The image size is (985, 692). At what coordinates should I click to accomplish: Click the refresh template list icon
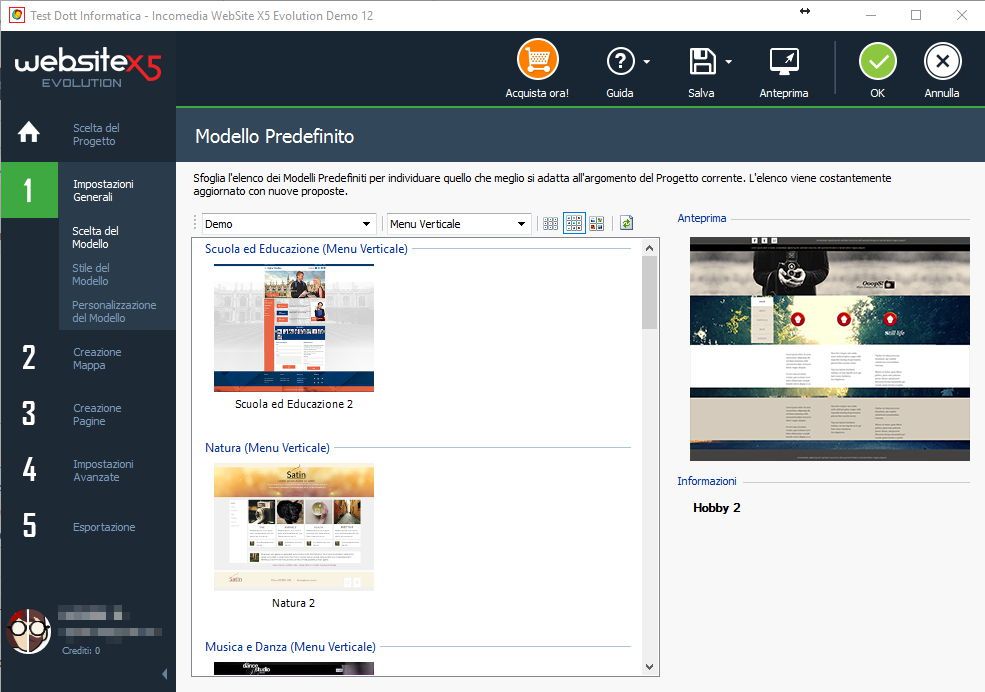(627, 224)
